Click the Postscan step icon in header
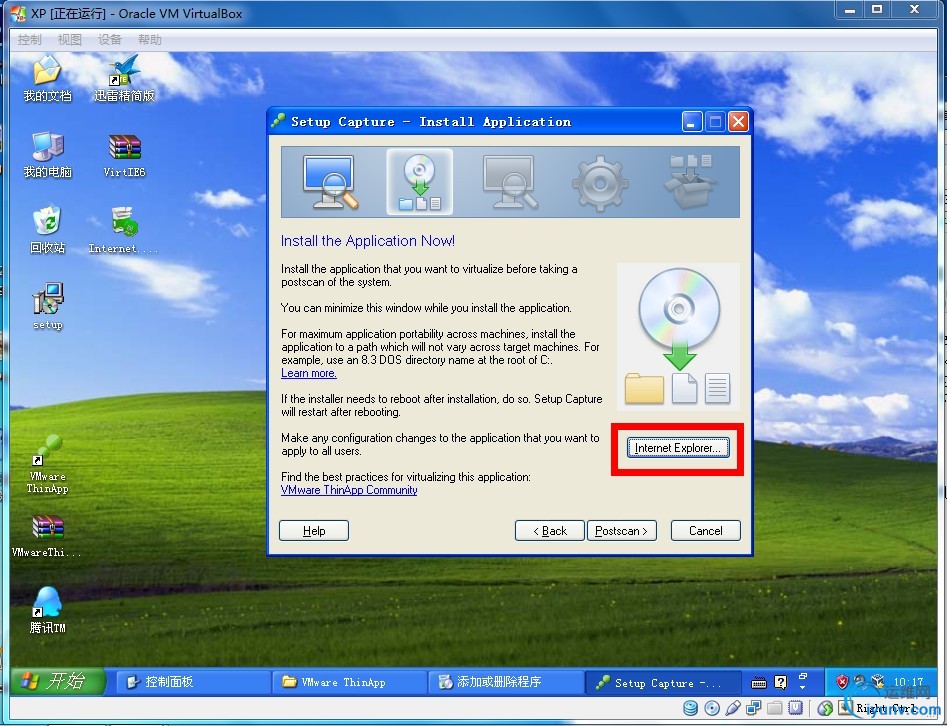Screen dimensions: 947x726 [510, 182]
